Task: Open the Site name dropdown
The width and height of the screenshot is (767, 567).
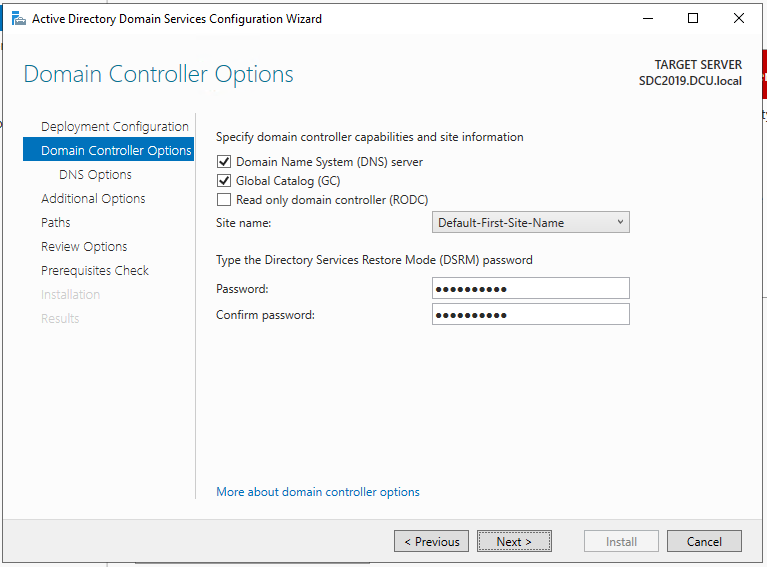Action: [x=531, y=222]
